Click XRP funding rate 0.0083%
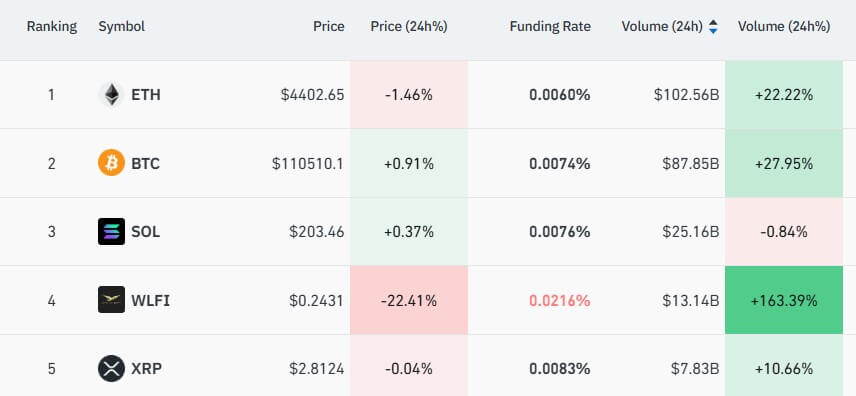Viewport: 856px width, 396px height. click(560, 369)
